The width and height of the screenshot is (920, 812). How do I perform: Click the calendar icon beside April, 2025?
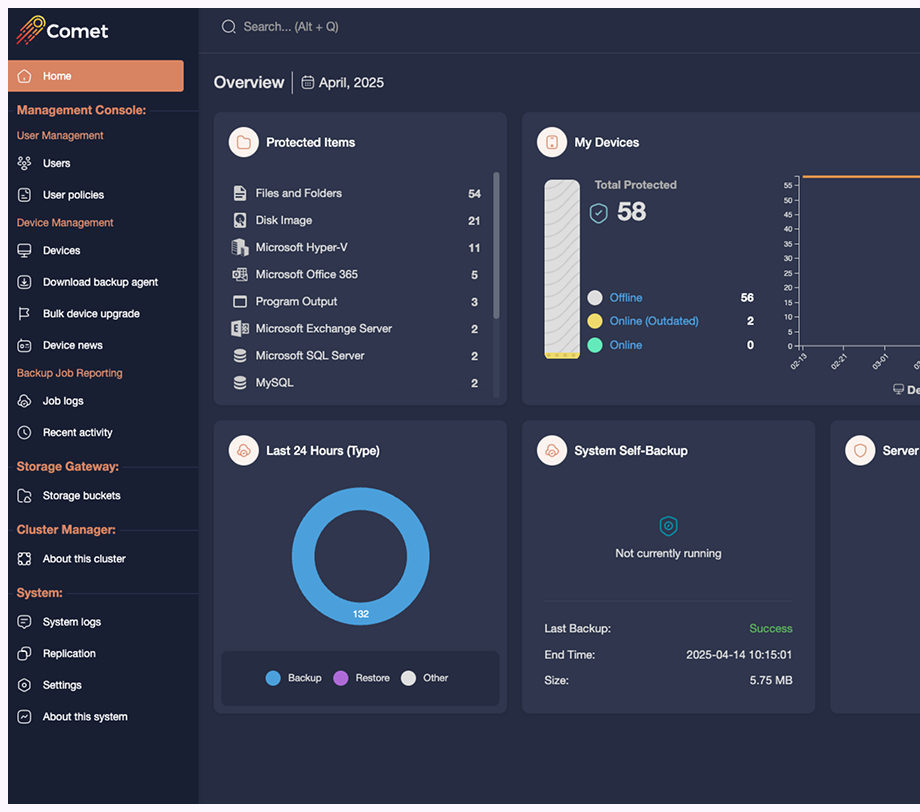307,82
